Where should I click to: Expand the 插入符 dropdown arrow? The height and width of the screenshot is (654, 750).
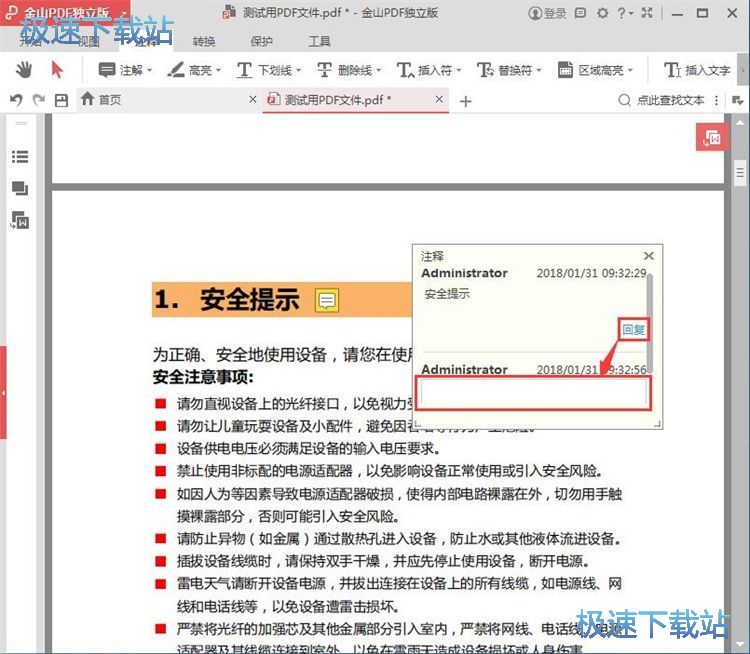click(459, 71)
